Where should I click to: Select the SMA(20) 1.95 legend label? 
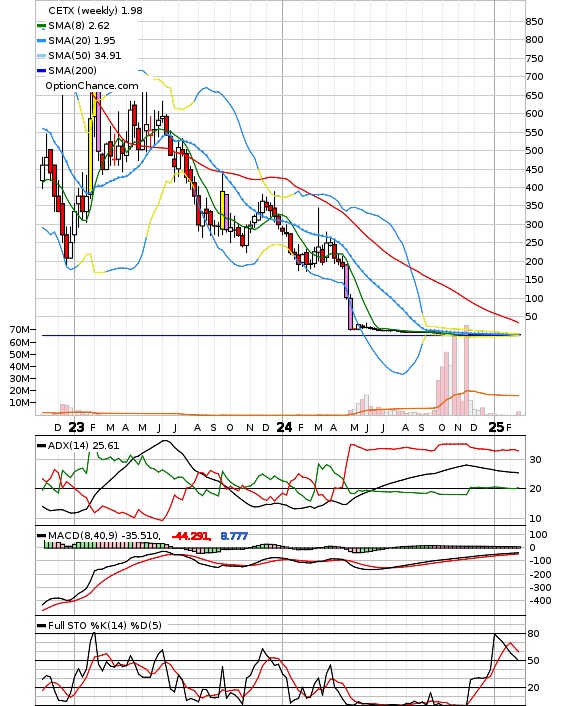82,41
